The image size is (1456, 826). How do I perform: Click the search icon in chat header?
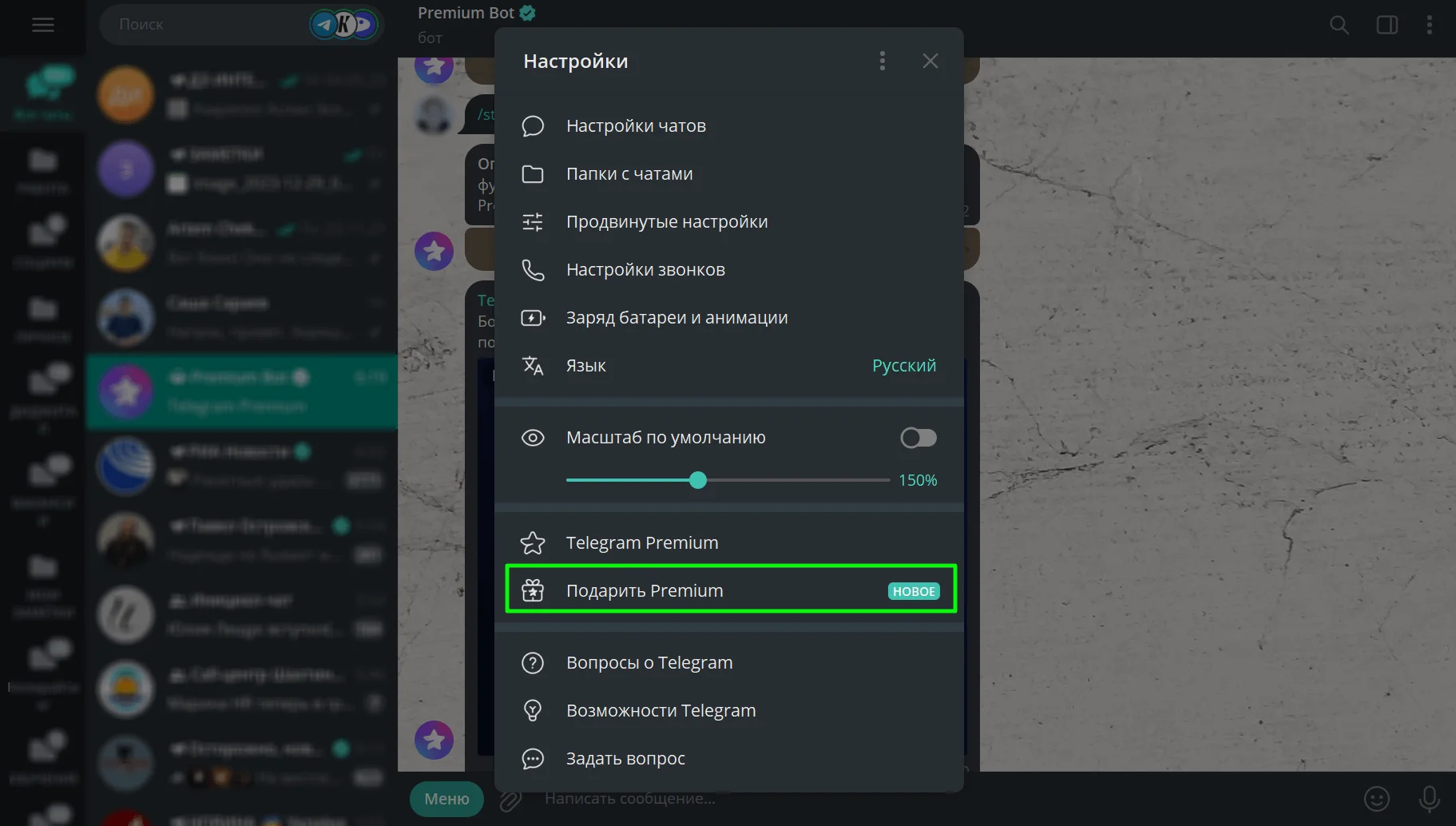point(1339,26)
